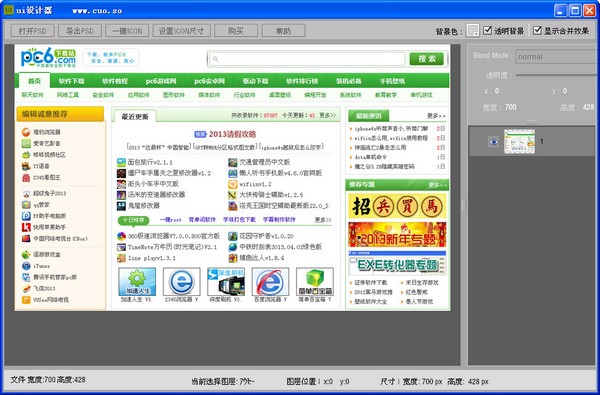Click the EXE转化器专题 banner in the canvas
The width and height of the screenshot is (600, 395).
(x=397, y=263)
